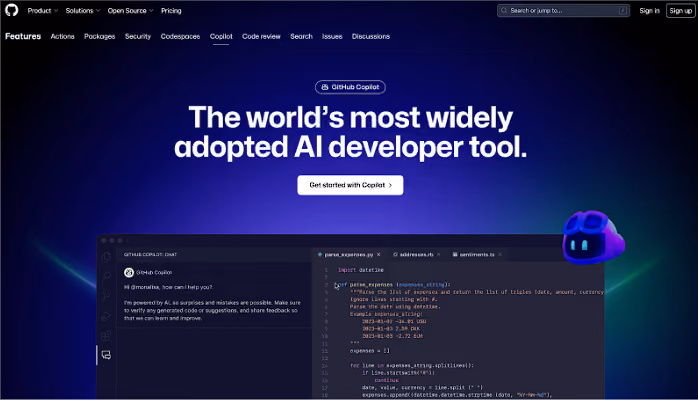Click the GitHub Octocat logo

[12, 10]
